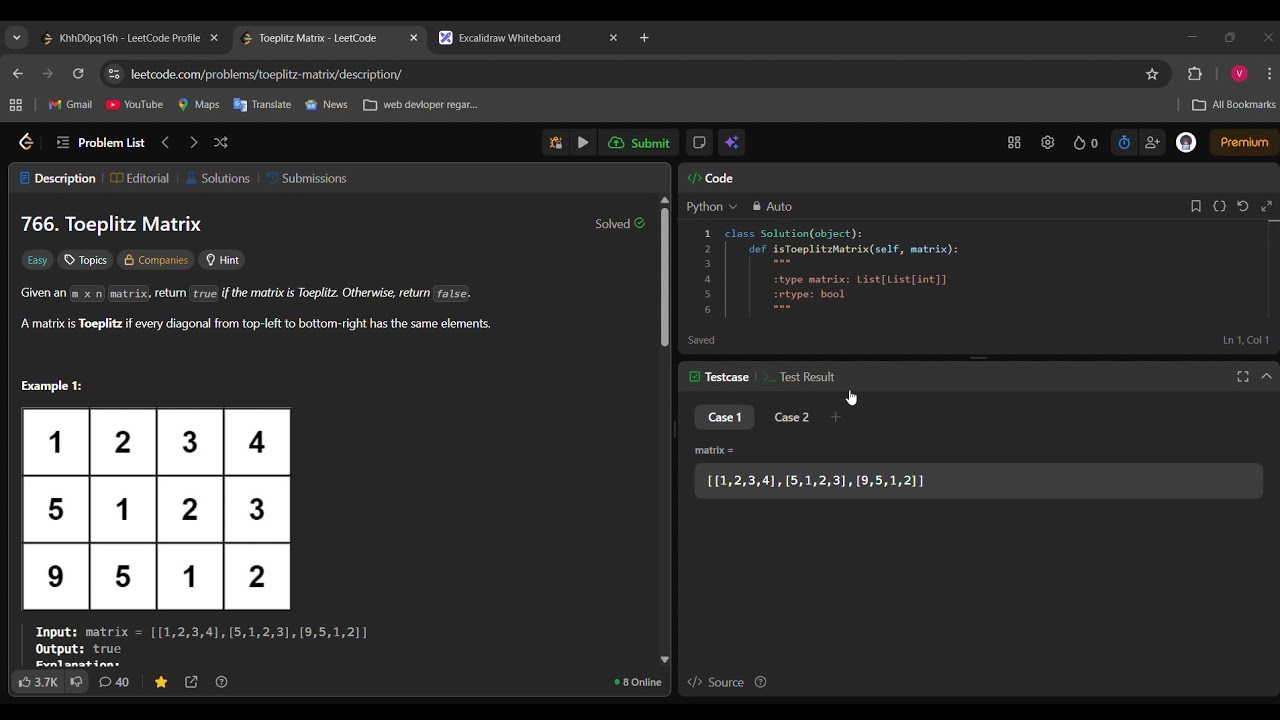Viewport: 1280px width, 720px height.
Task: Maximize the Testcase panel
Action: [1243, 377]
